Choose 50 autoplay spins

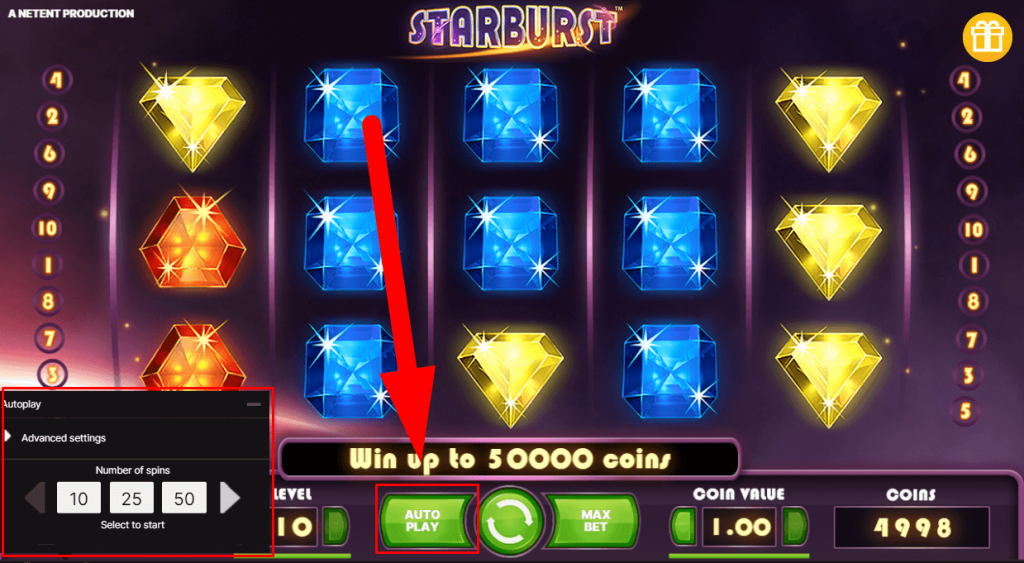(x=184, y=498)
